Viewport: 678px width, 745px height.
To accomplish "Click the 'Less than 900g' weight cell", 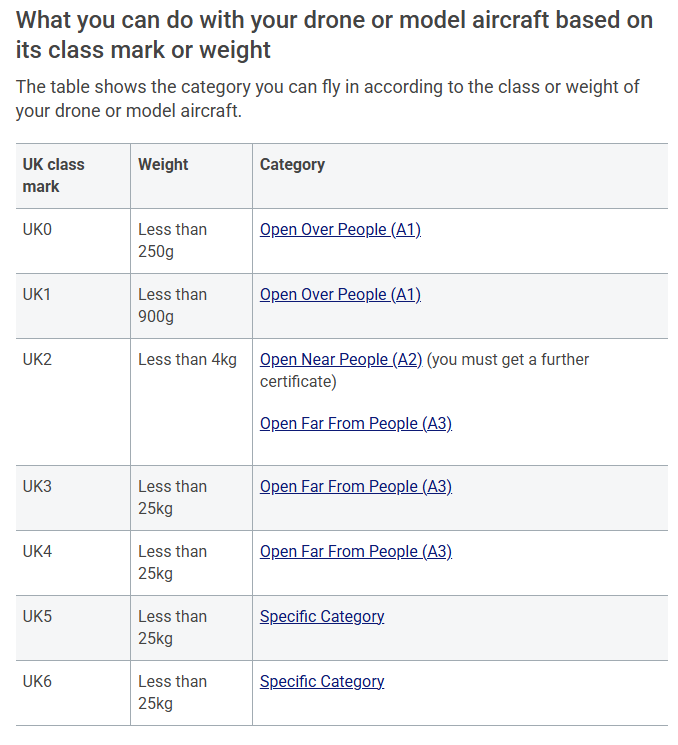I will [172, 306].
